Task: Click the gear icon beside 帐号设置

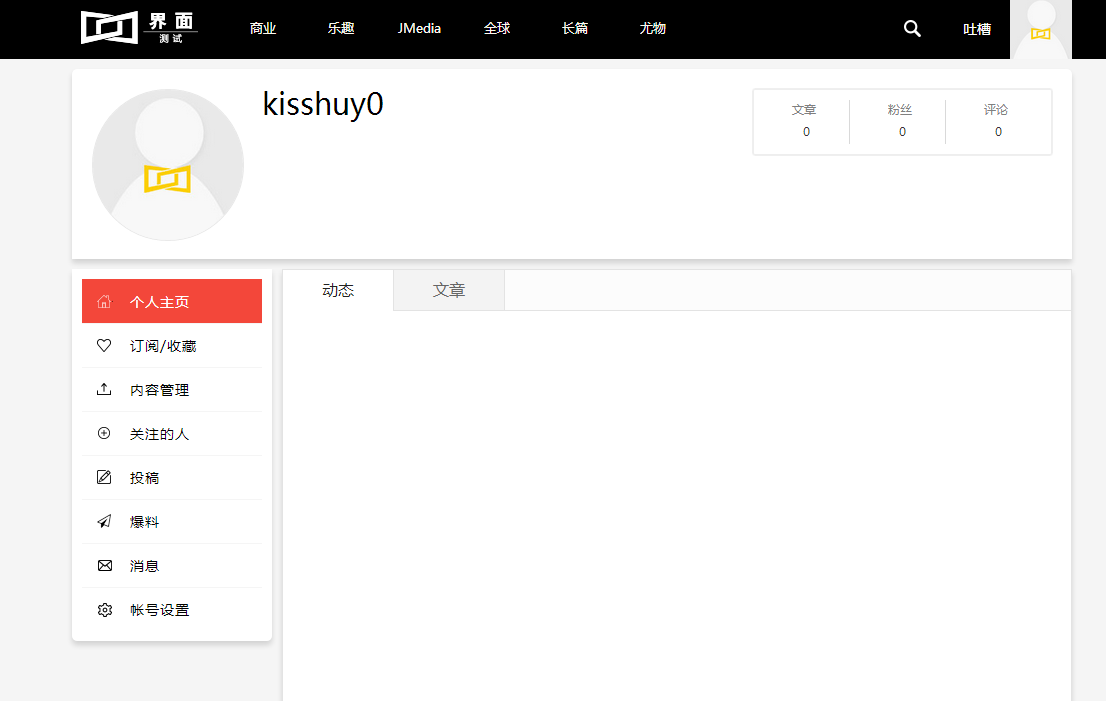Action: point(104,610)
